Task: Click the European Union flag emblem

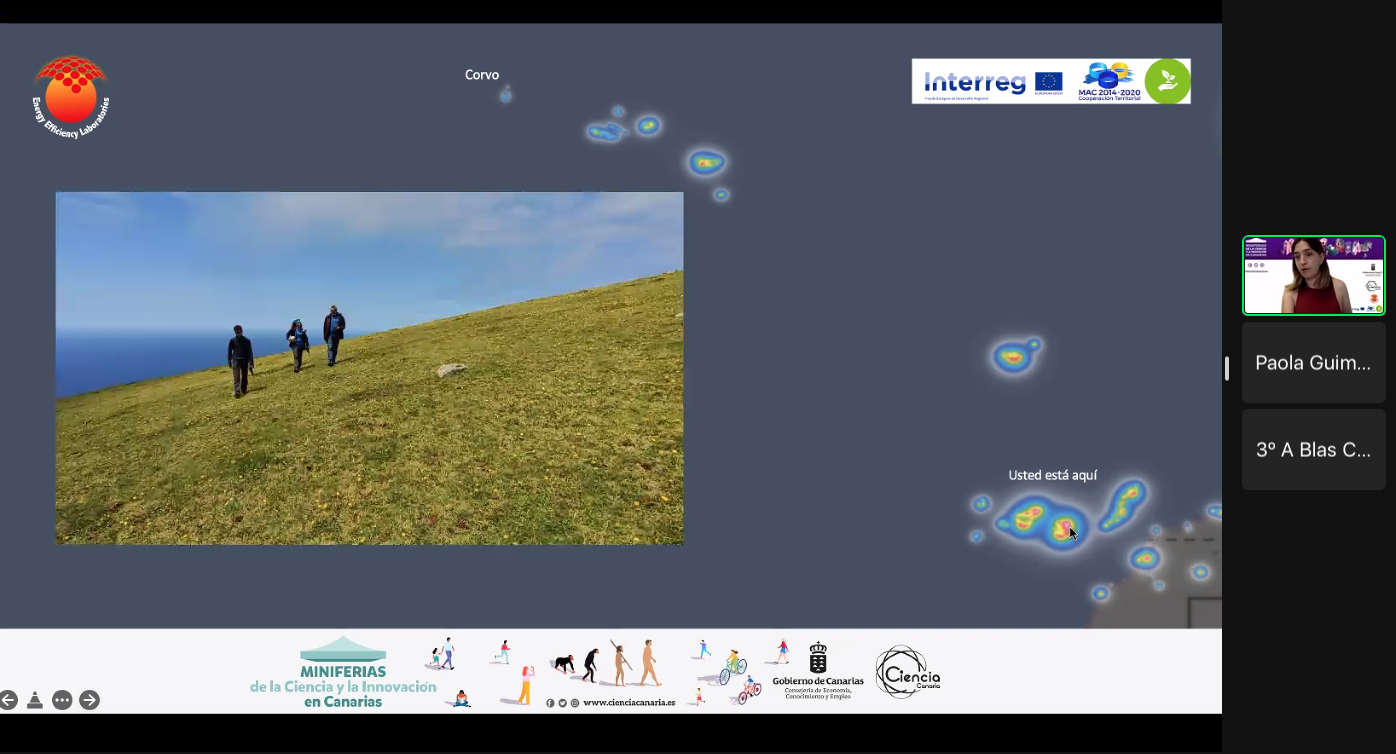Action: point(1048,82)
